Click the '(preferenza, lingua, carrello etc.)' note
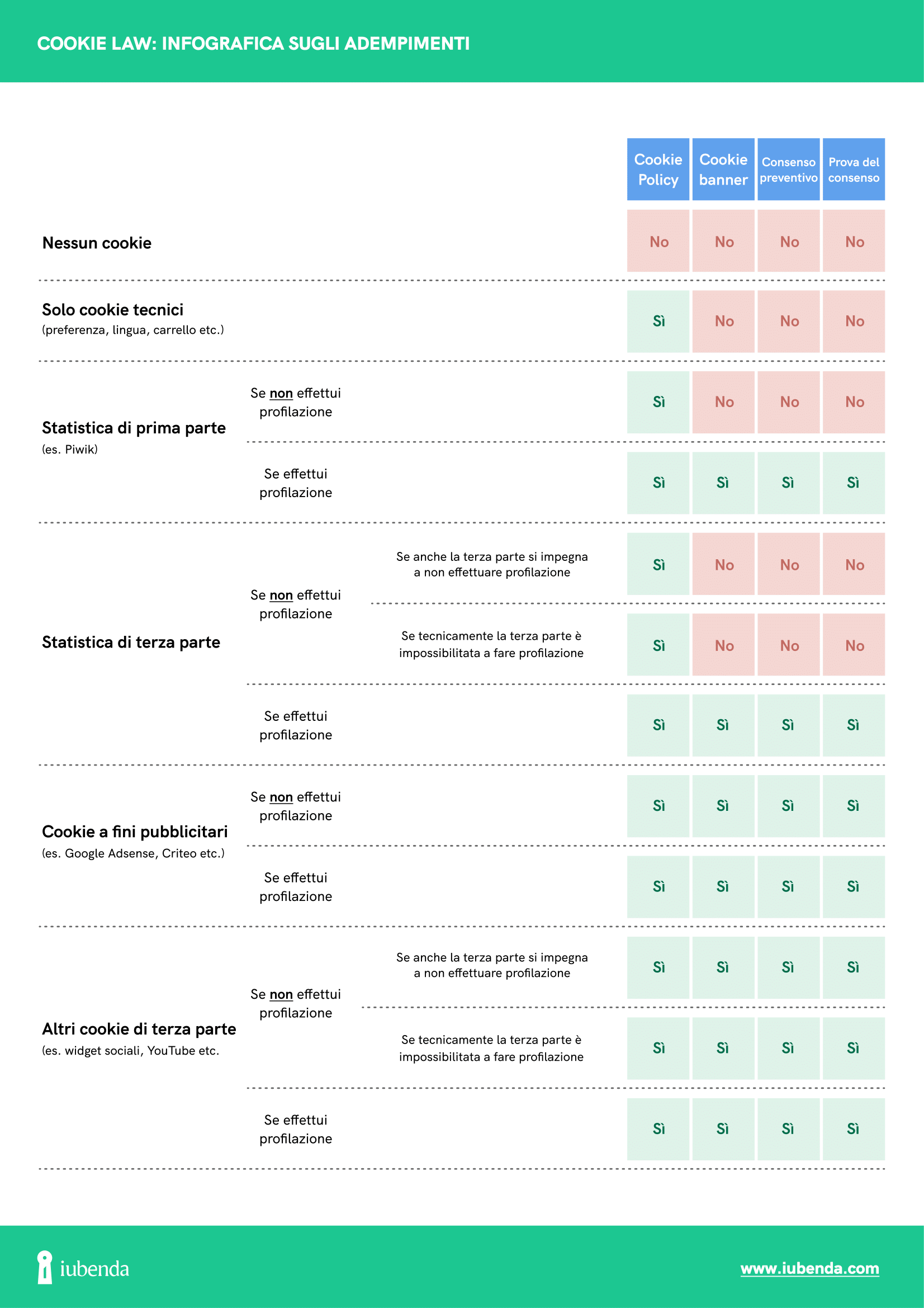The height and width of the screenshot is (1308, 924). (132, 330)
